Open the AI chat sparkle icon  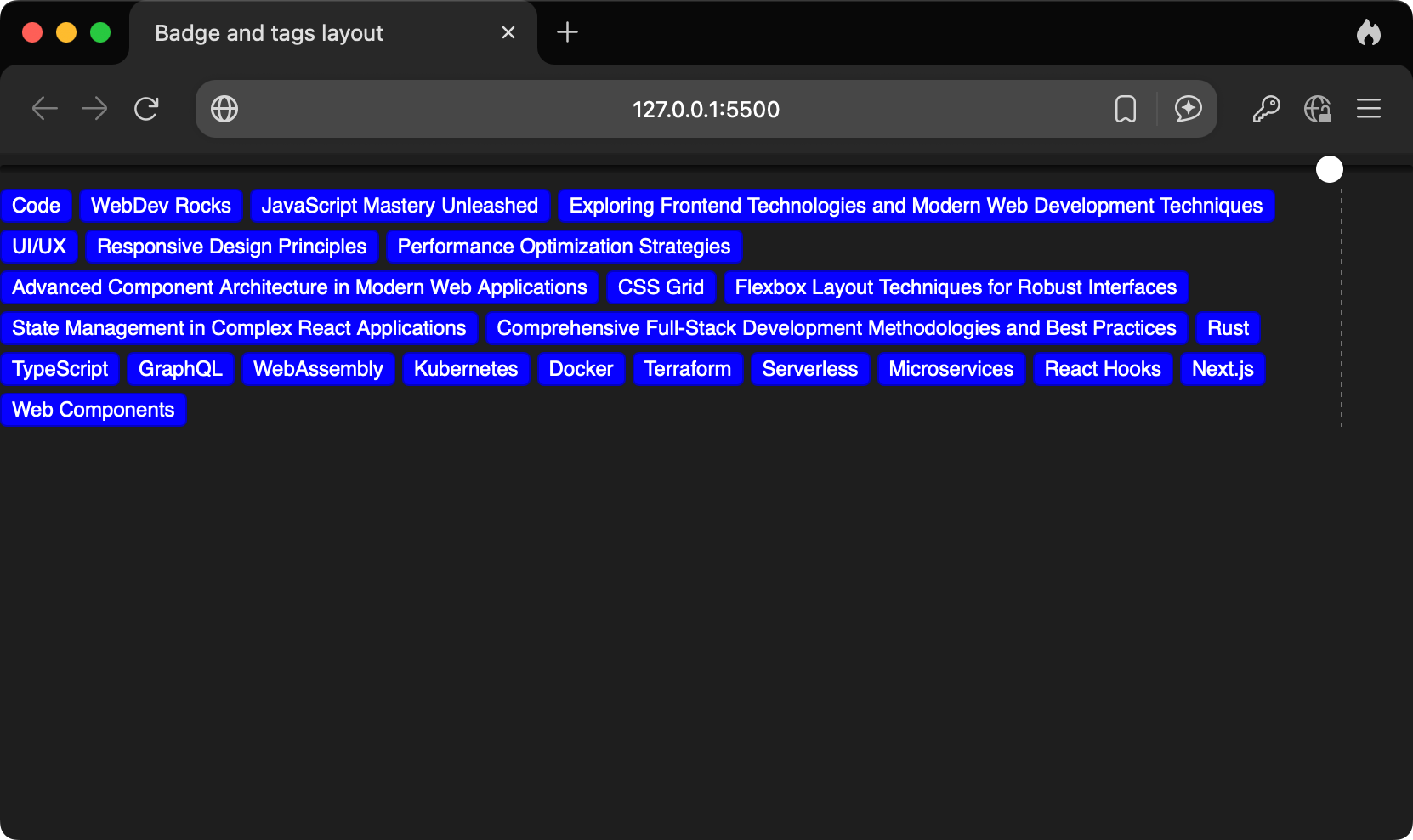click(x=1188, y=109)
